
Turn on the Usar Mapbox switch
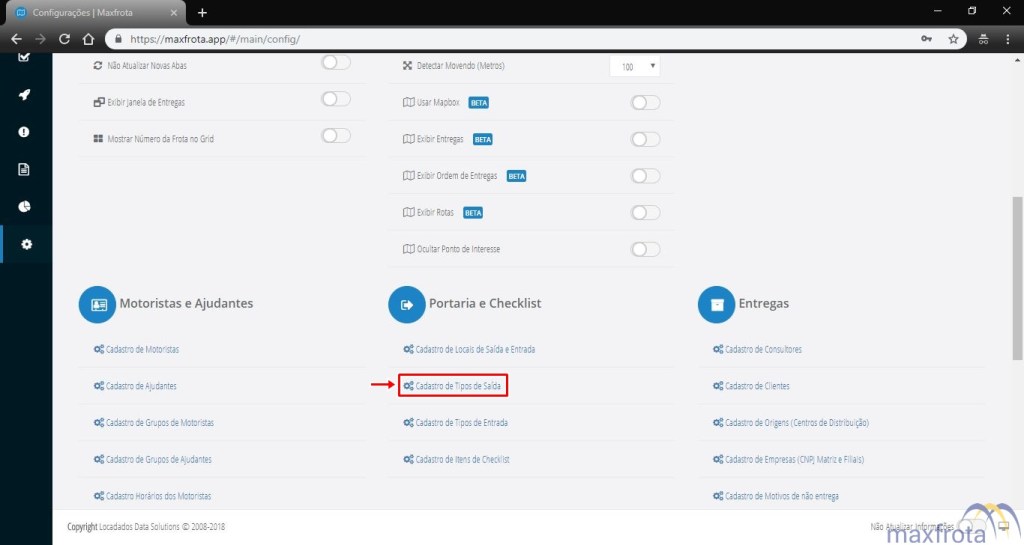[x=646, y=102]
